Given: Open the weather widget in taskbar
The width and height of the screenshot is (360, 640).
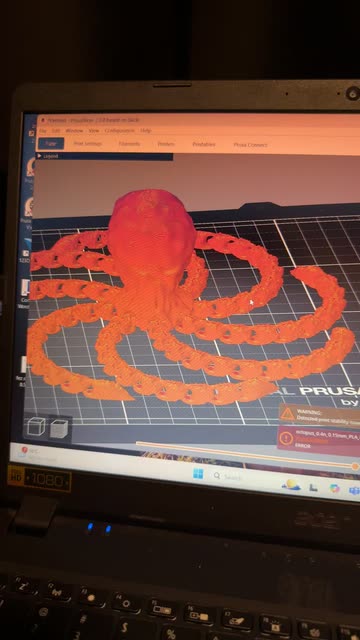Looking at the screenshot, I should tap(291, 485).
